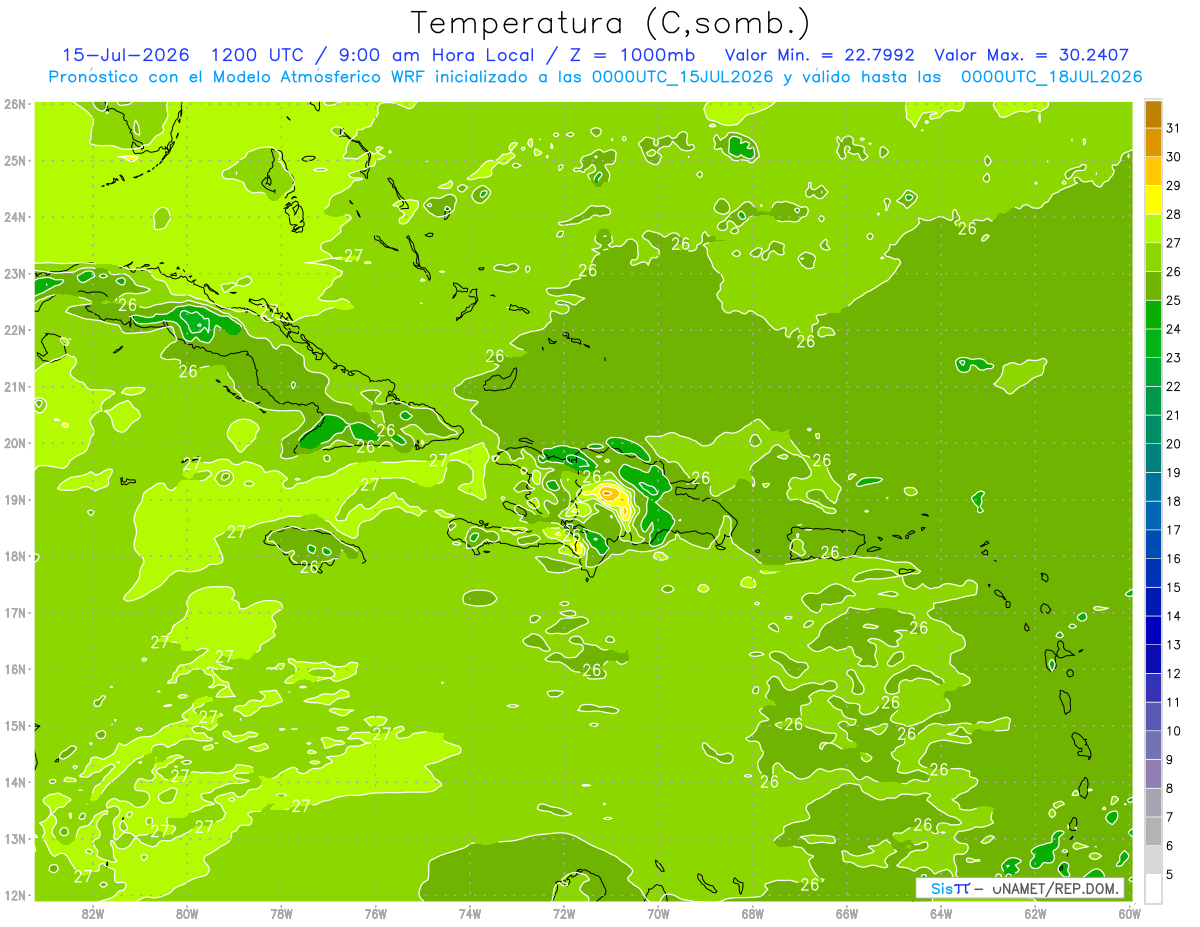The height and width of the screenshot is (927, 1200).
Task: Pick the colorbar swatch between 26 and 27
Action: 1154,258
